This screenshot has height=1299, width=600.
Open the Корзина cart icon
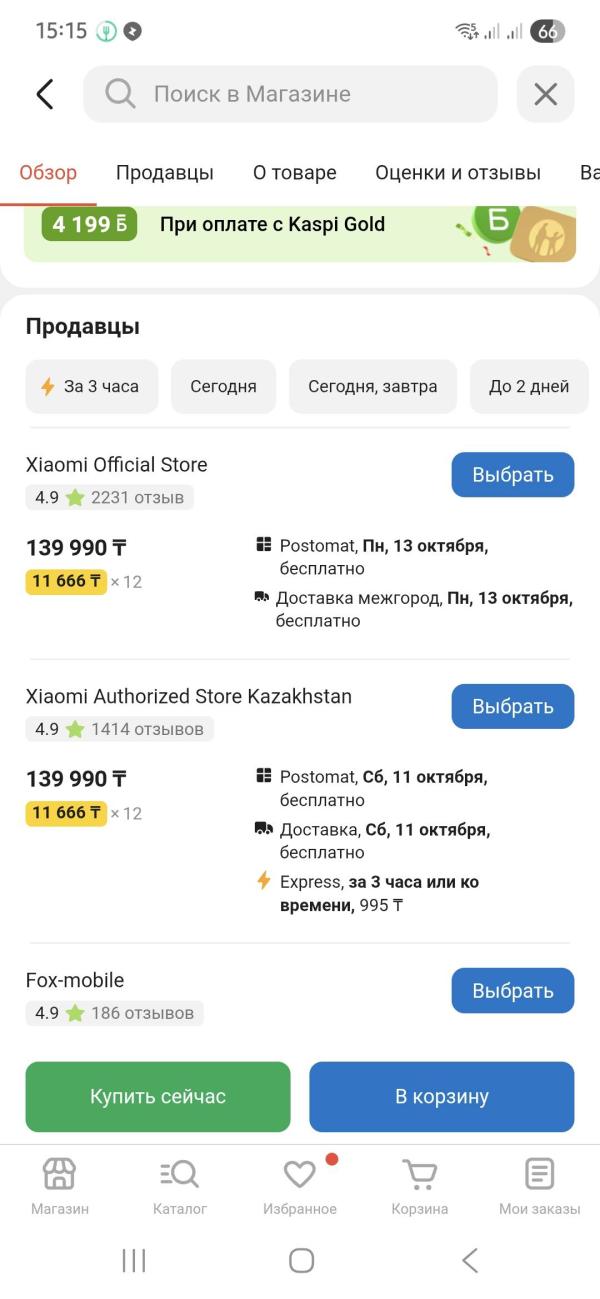tap(419, 1174)
